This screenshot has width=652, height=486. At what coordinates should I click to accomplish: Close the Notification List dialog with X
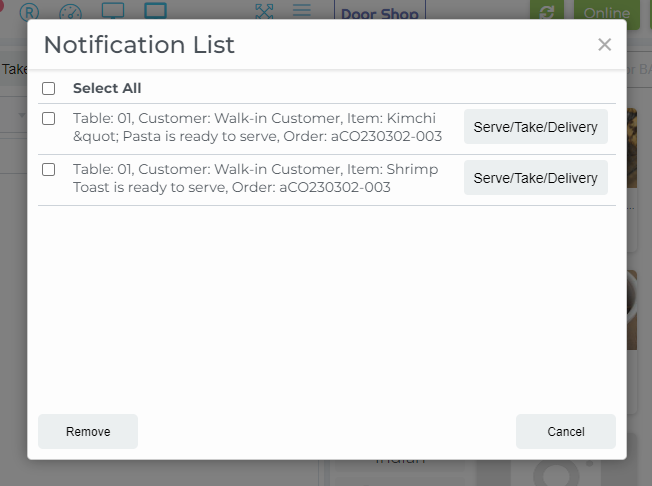[604, 44]
